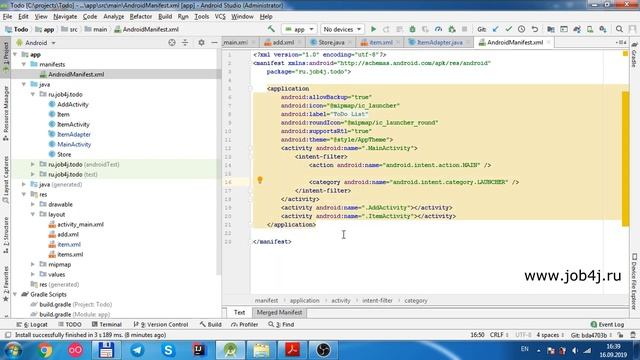Open the Terminal tool window
The height and width of the screenshot is (360, 640).
click(107, 324)
